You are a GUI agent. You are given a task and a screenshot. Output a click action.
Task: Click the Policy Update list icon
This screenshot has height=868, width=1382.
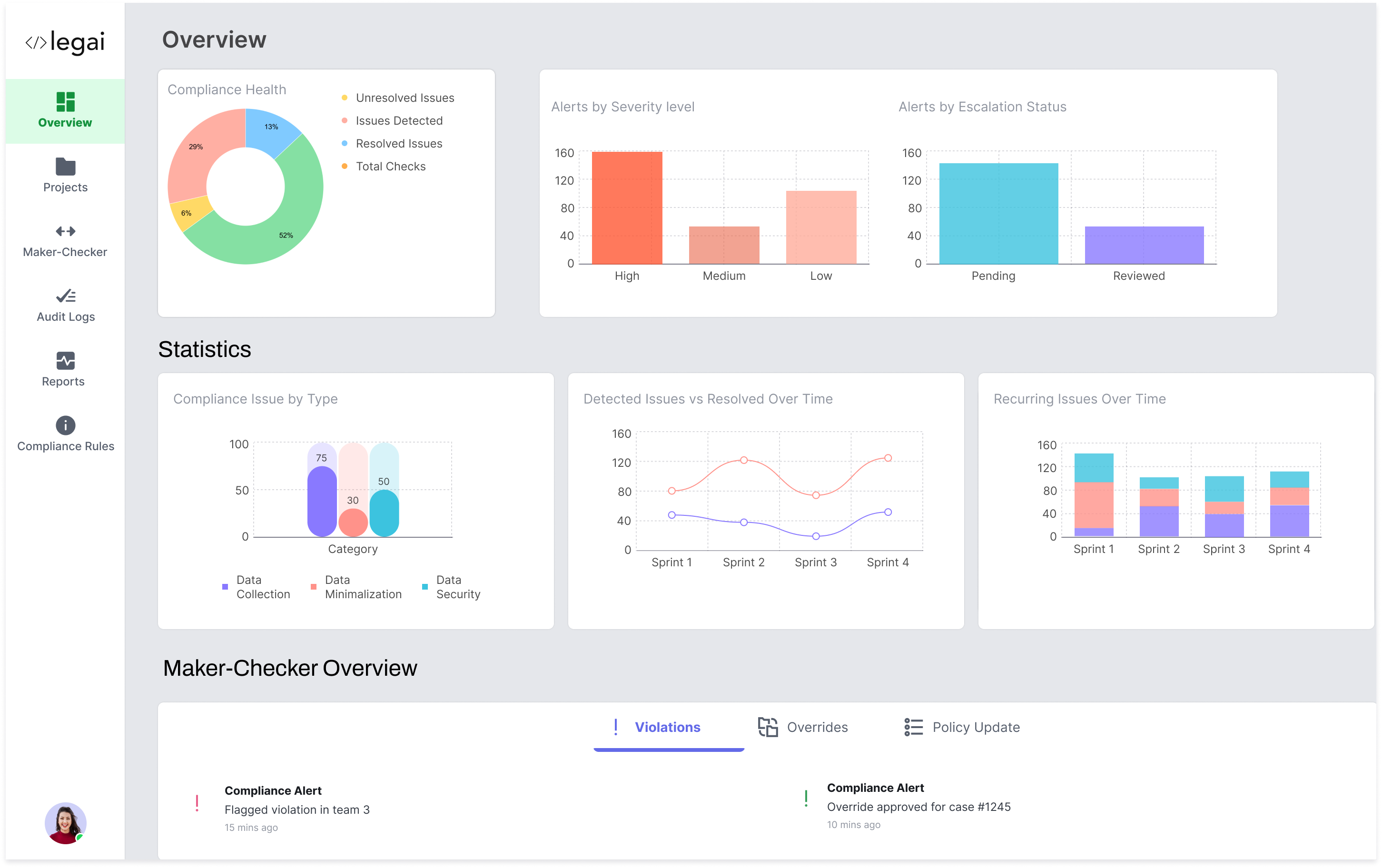(x=914, y=727)
